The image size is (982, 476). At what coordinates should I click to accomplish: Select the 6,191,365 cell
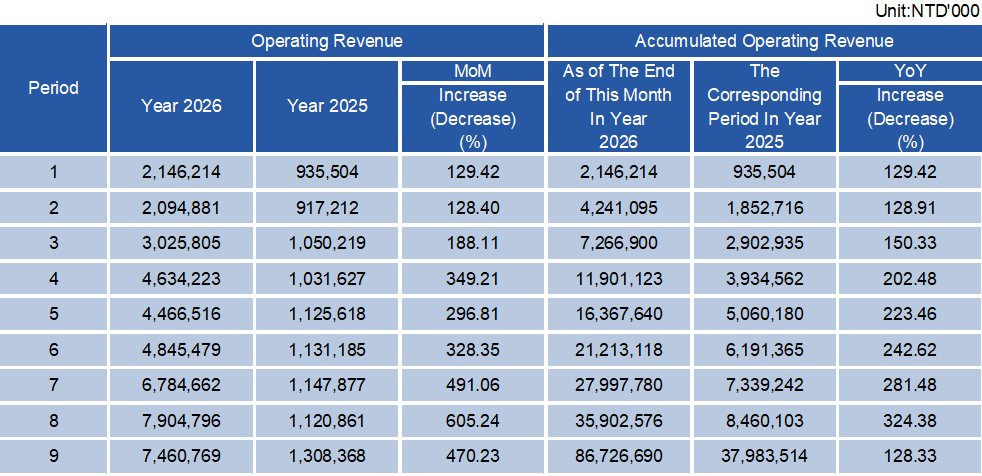point(765,349)
